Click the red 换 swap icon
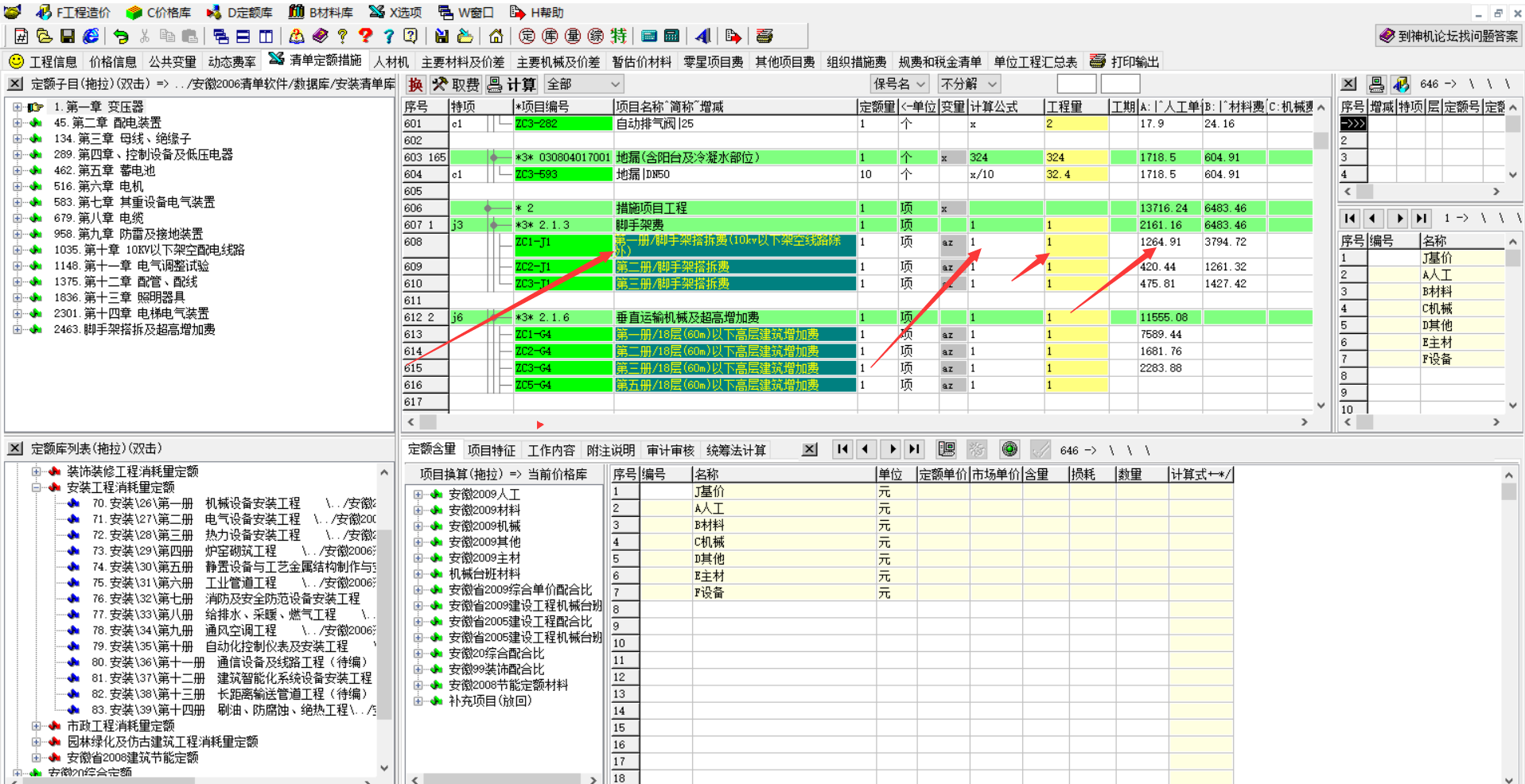1525x784 pixels. click(x=415, y=84)
